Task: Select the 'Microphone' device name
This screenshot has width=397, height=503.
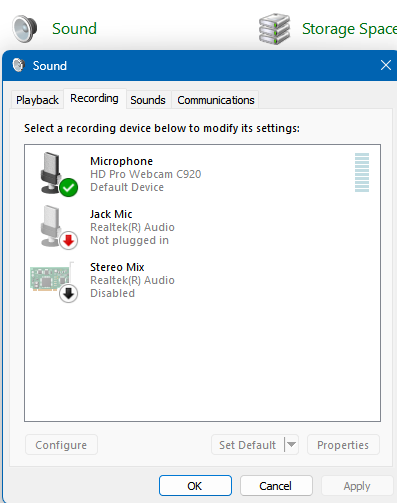Action: click(121, 161)
